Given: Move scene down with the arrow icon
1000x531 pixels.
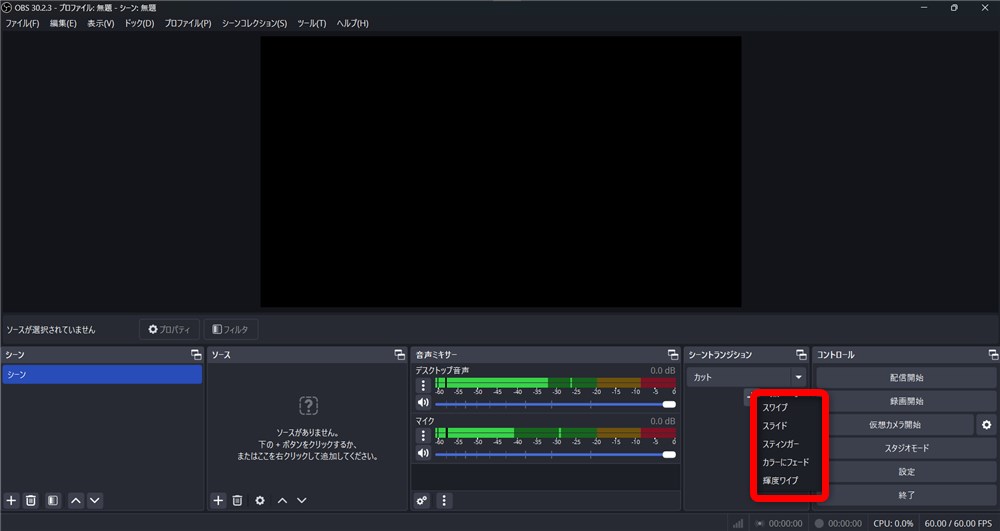Looking at the screenshot, I should point(95,500).
